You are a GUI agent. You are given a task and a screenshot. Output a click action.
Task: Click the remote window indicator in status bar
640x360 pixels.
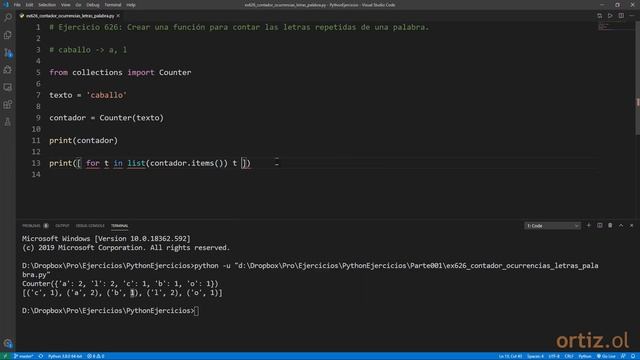point(5,356)
